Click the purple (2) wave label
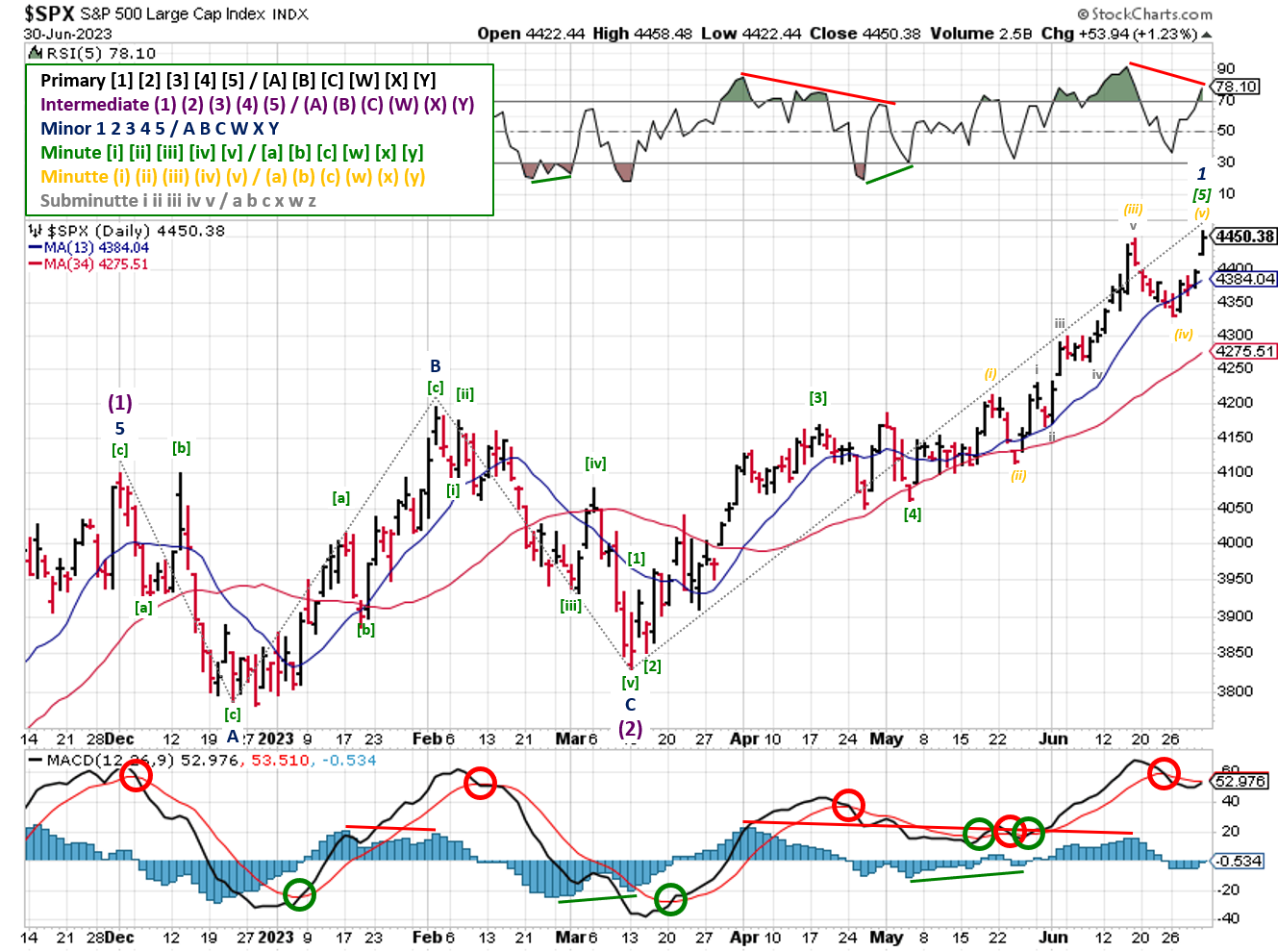The image size is (1278, 952). [x=630, y=728]
